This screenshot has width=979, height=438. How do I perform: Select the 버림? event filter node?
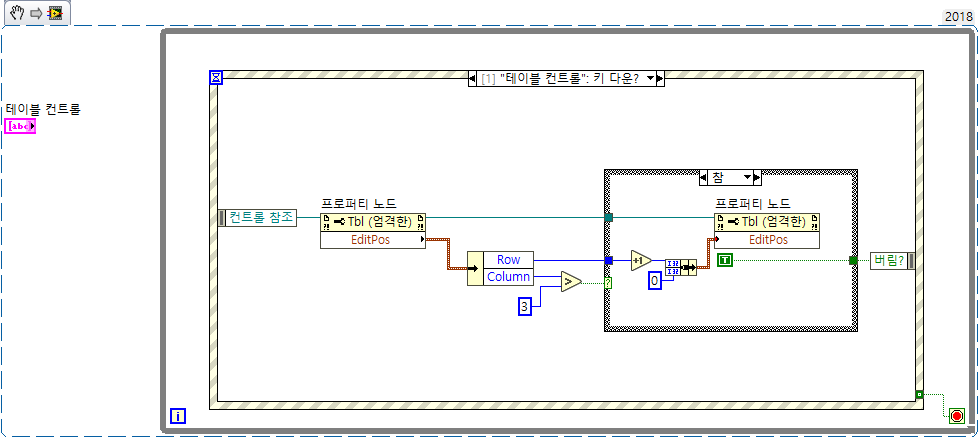(892, 261)
